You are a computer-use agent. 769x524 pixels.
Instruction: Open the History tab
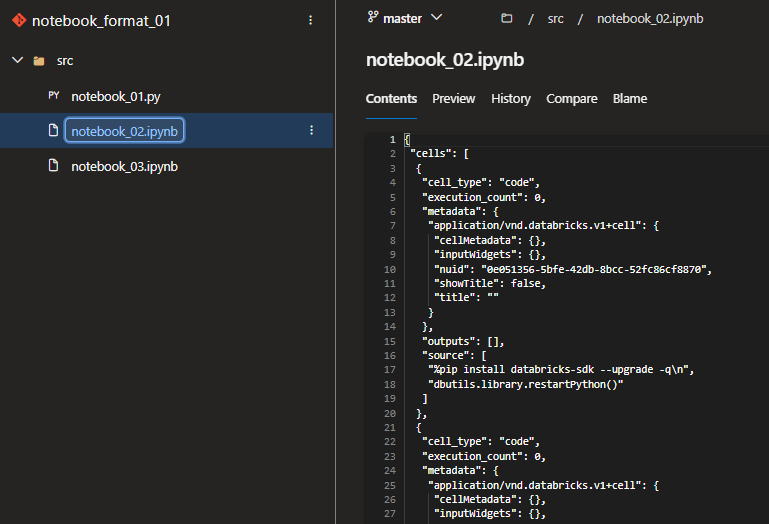[x=511, y=99]
